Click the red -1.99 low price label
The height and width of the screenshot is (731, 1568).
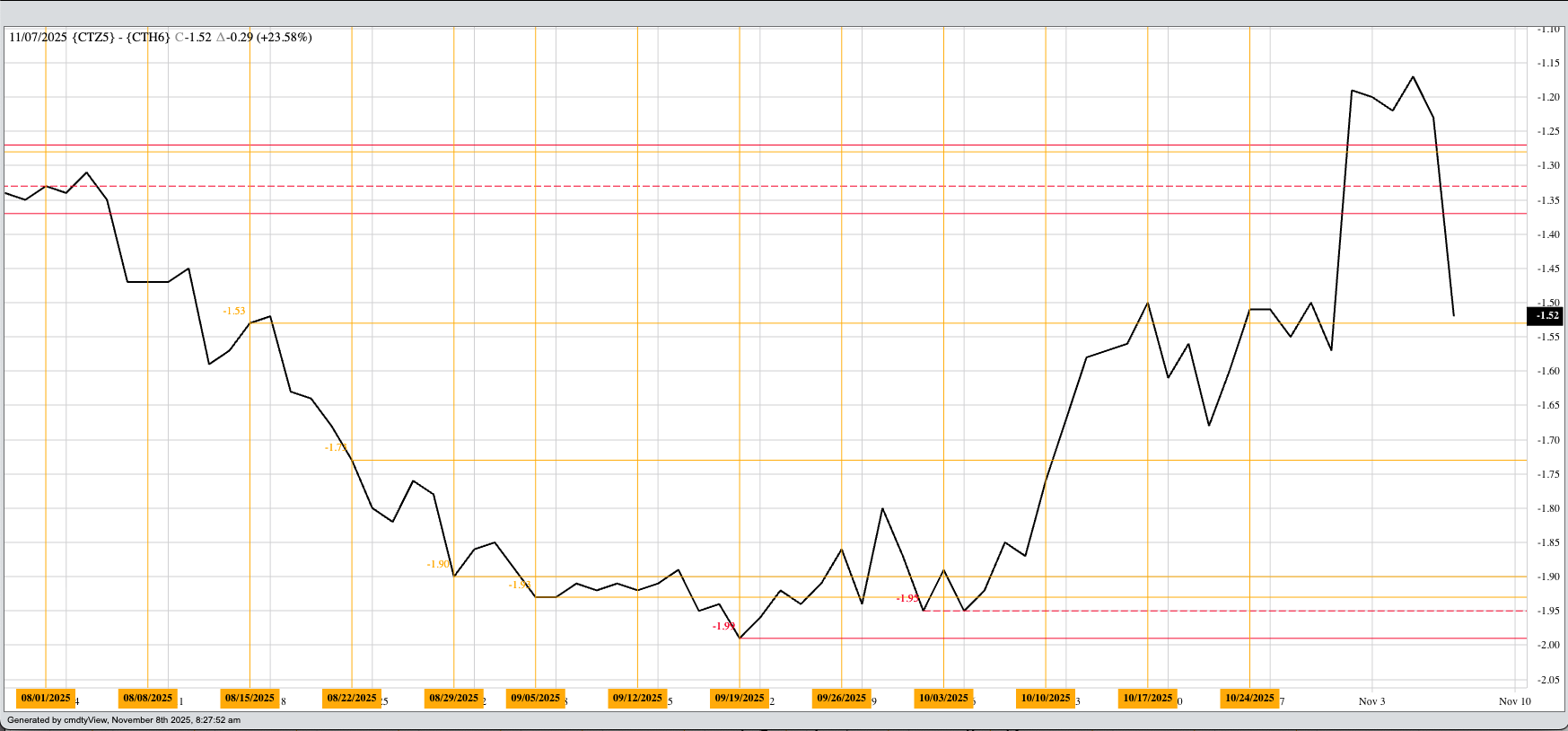[723, 626]
